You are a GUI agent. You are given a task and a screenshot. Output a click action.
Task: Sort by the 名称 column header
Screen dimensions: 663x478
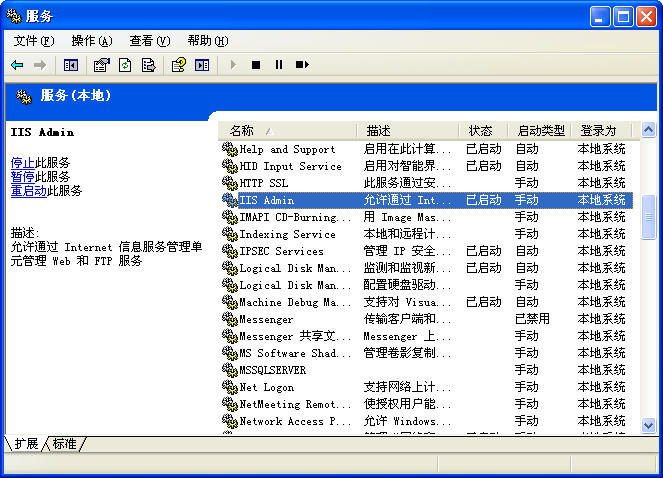[x=287, y=131]
